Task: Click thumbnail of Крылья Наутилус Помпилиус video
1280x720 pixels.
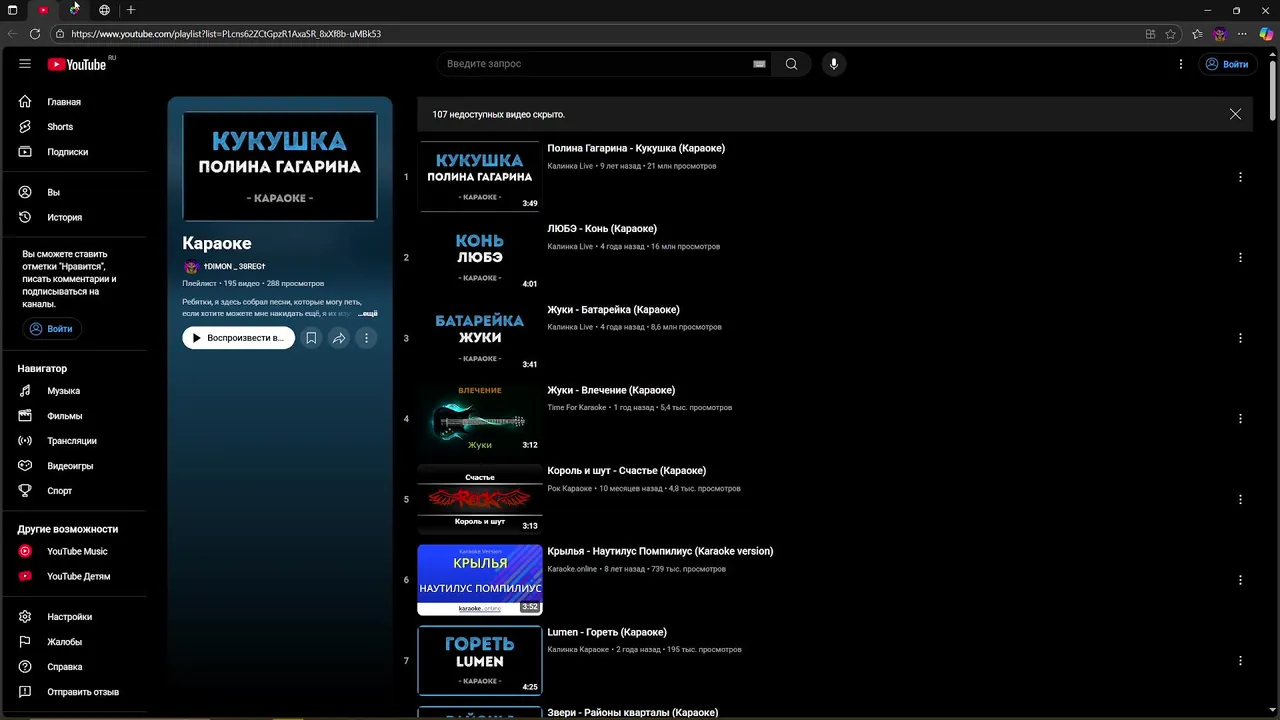Action: [480, 580]
